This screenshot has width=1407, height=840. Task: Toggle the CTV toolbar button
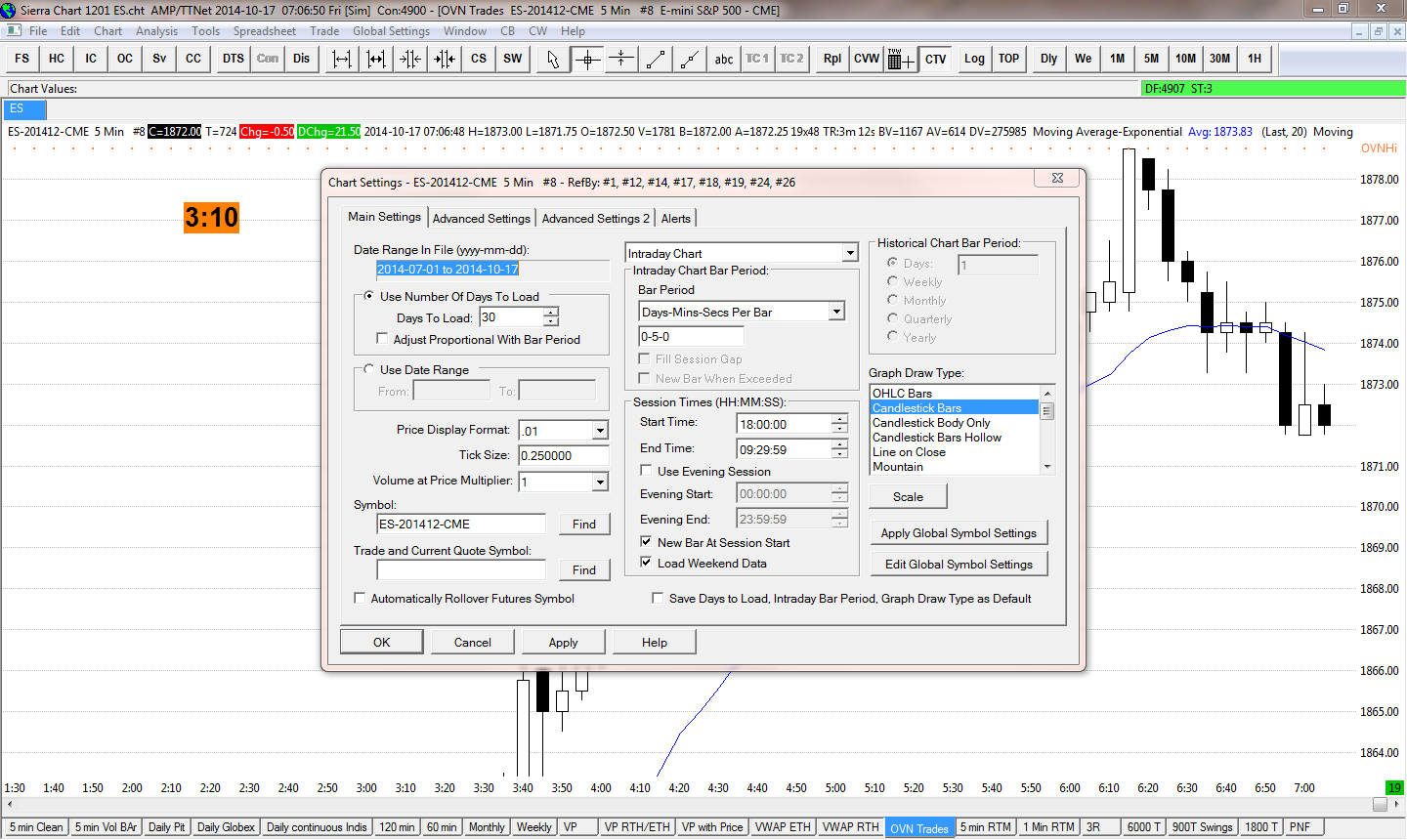(936, 59)
